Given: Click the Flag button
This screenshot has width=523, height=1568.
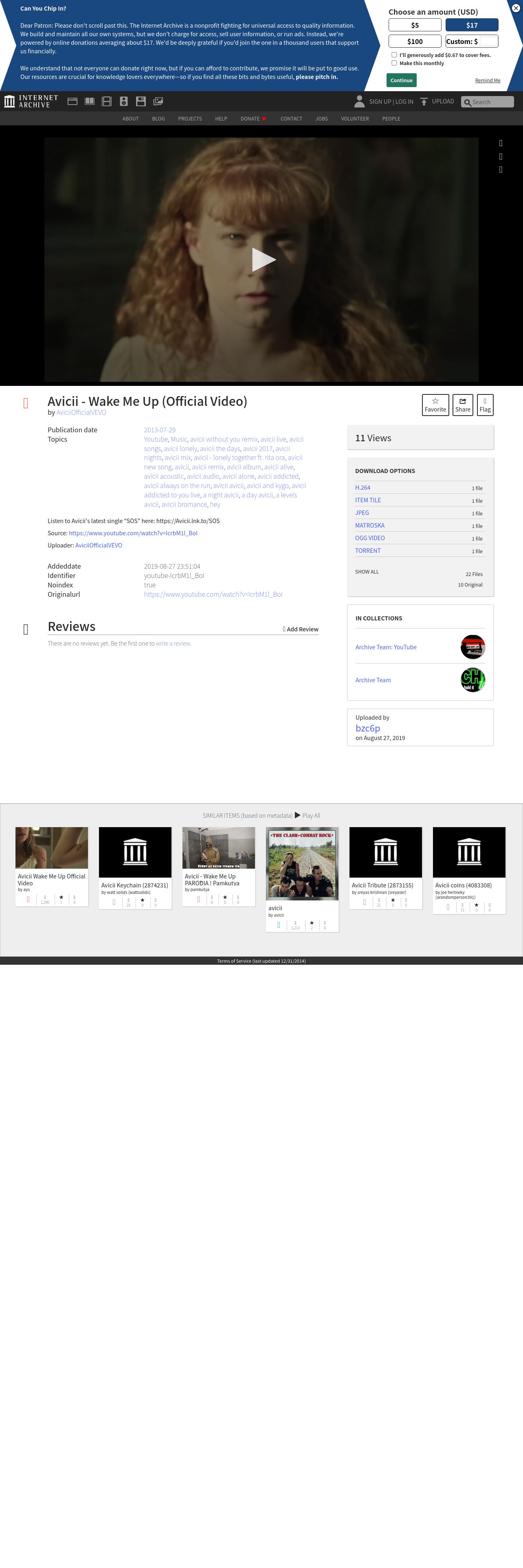Looking at the screenshot, I should pyautogui.click(x=485, y=405).
